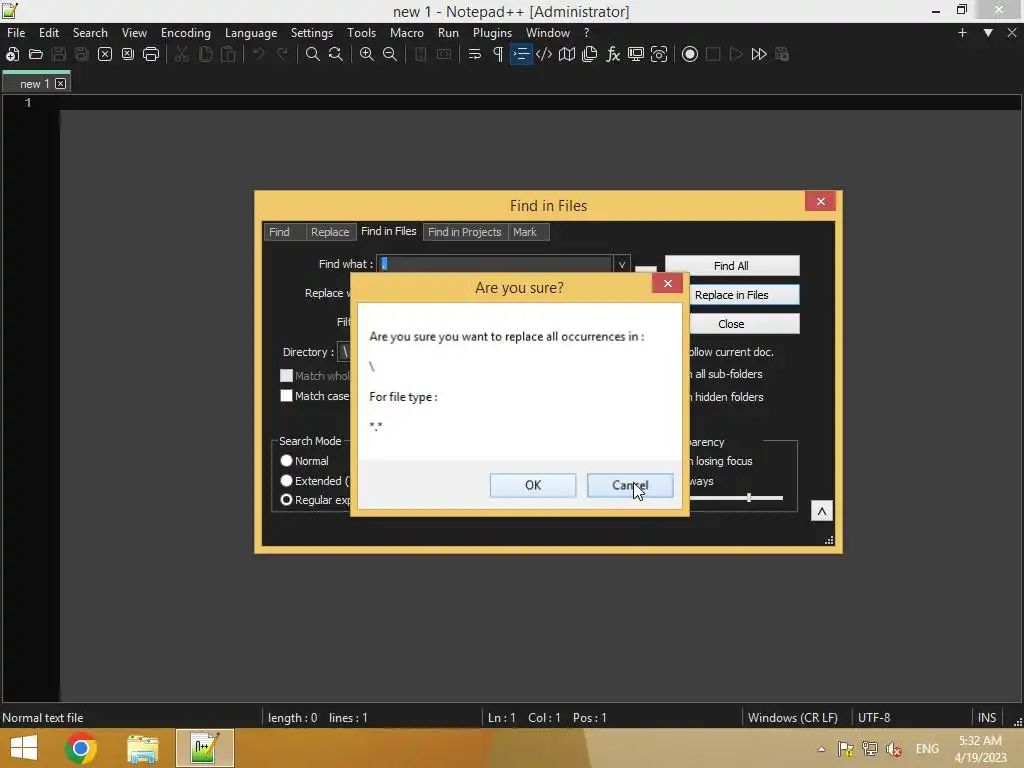Click Cancel in the Are you sure dialog
The image size is (1024, 768).
point(630,485)
